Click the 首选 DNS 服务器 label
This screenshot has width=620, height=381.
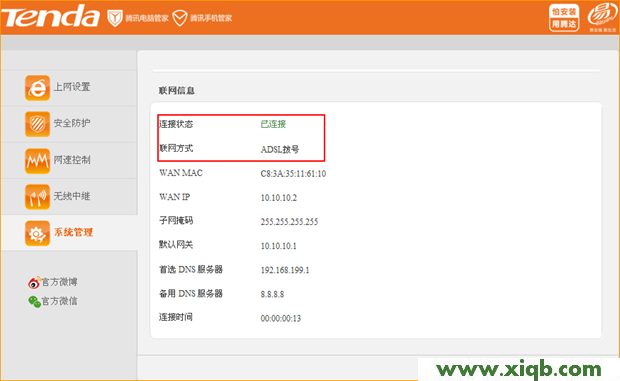pyautogui.click(x=191, y=269)
